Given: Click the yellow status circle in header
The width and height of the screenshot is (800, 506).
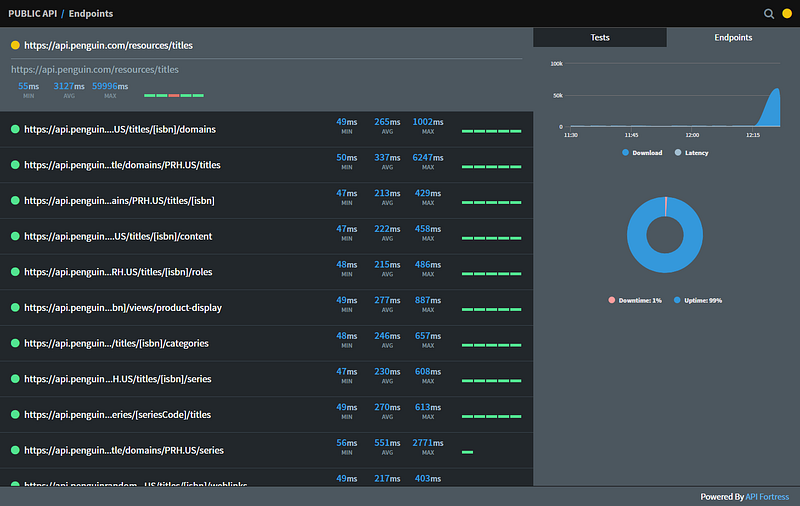Looking at the screenshot, I should coord(787,14).
